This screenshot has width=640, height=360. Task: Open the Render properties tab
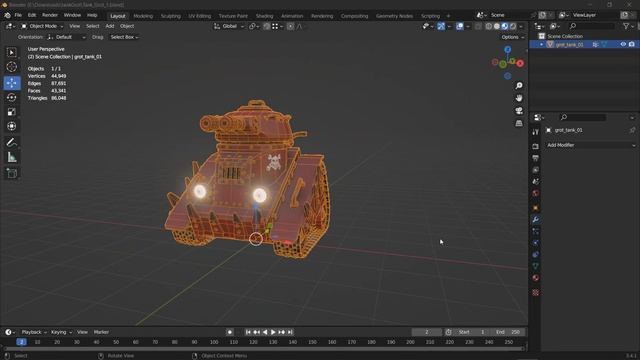coord(536,146)
